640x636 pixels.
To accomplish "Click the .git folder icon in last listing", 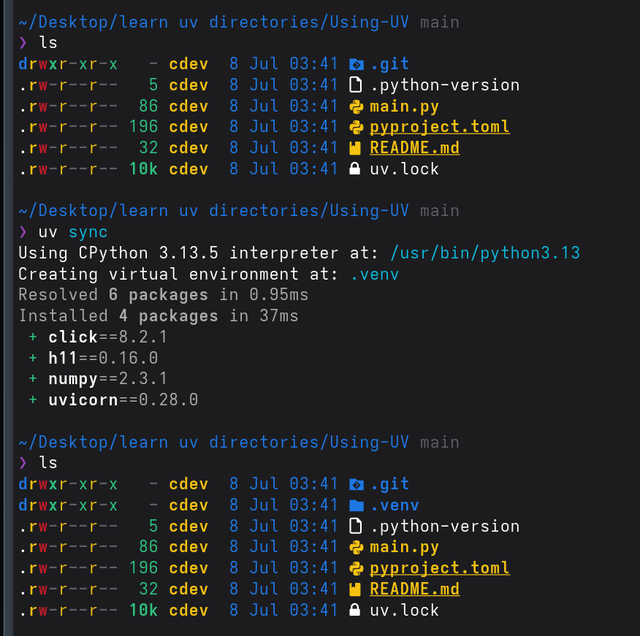I will (356, 485).
